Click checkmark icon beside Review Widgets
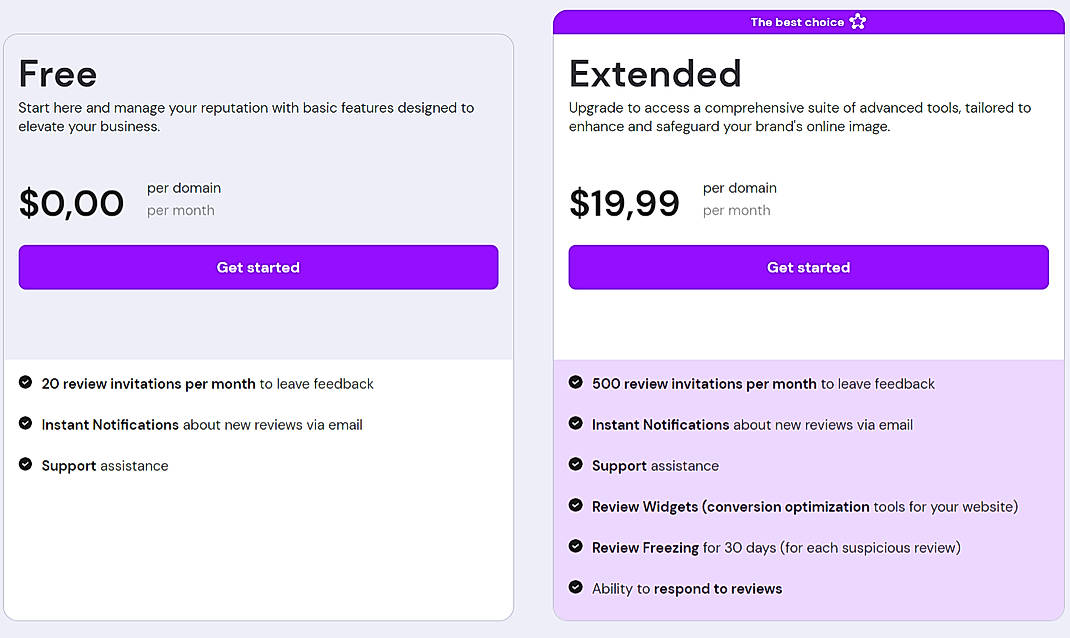This screenshot has width=1070, height=638. tap(576, 505)
